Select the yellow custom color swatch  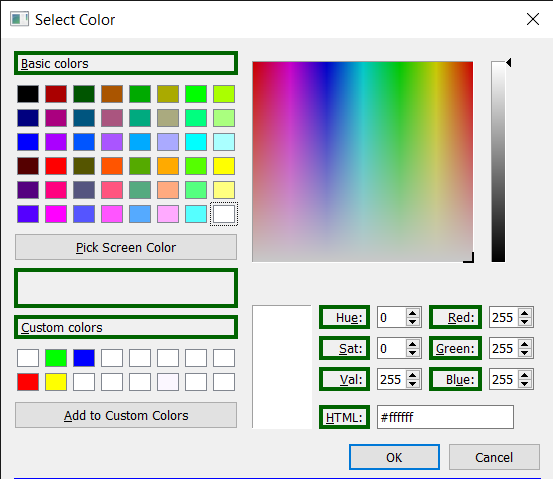point(56,382)
